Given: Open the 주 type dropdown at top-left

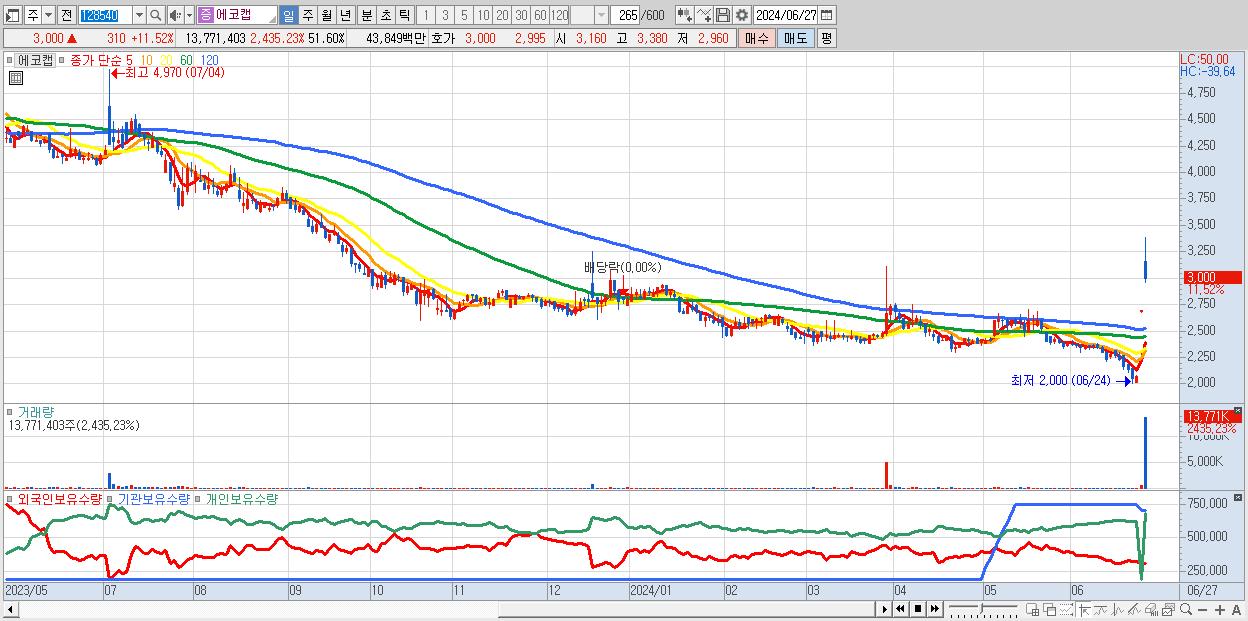Looking at the screenshot, I should (x=49, y=15).
